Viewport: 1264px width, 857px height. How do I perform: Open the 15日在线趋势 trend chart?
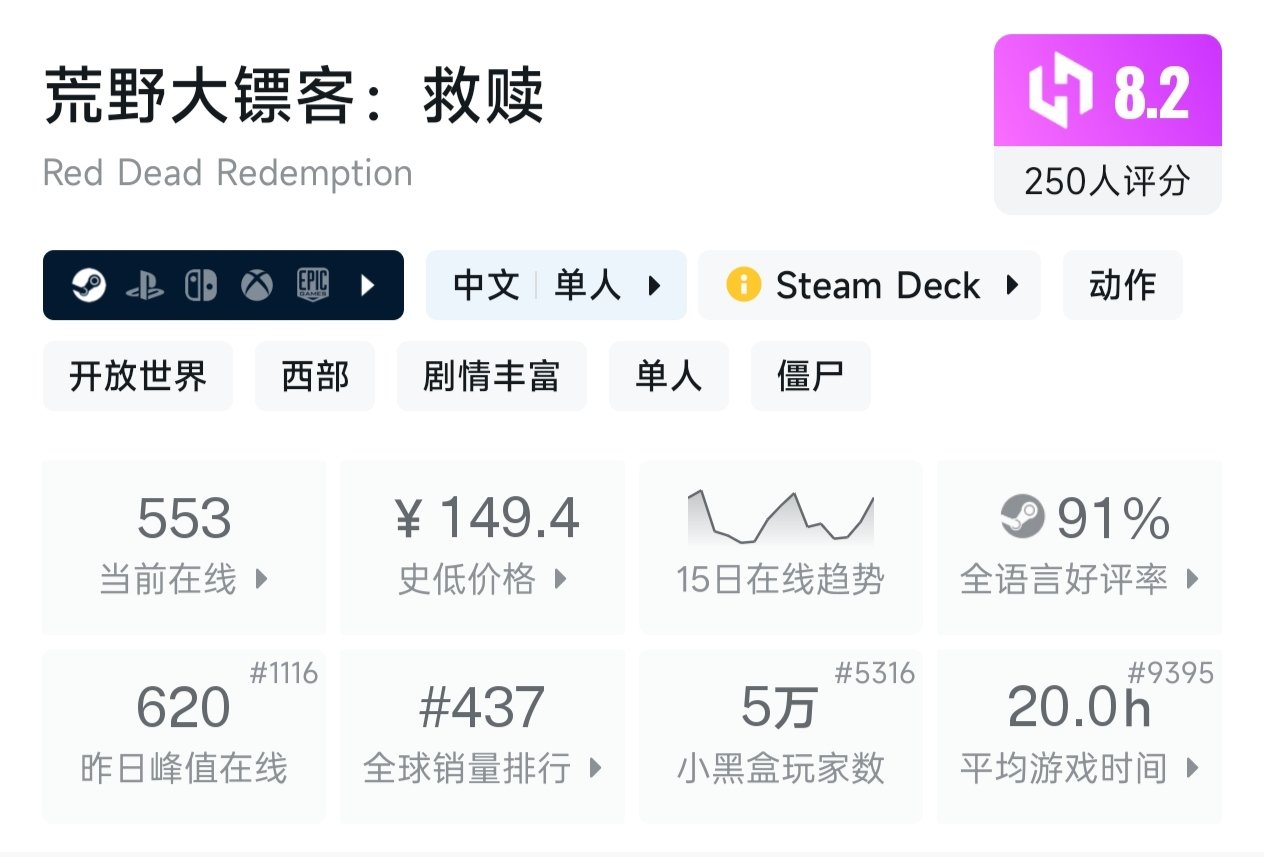coord(780,546)
